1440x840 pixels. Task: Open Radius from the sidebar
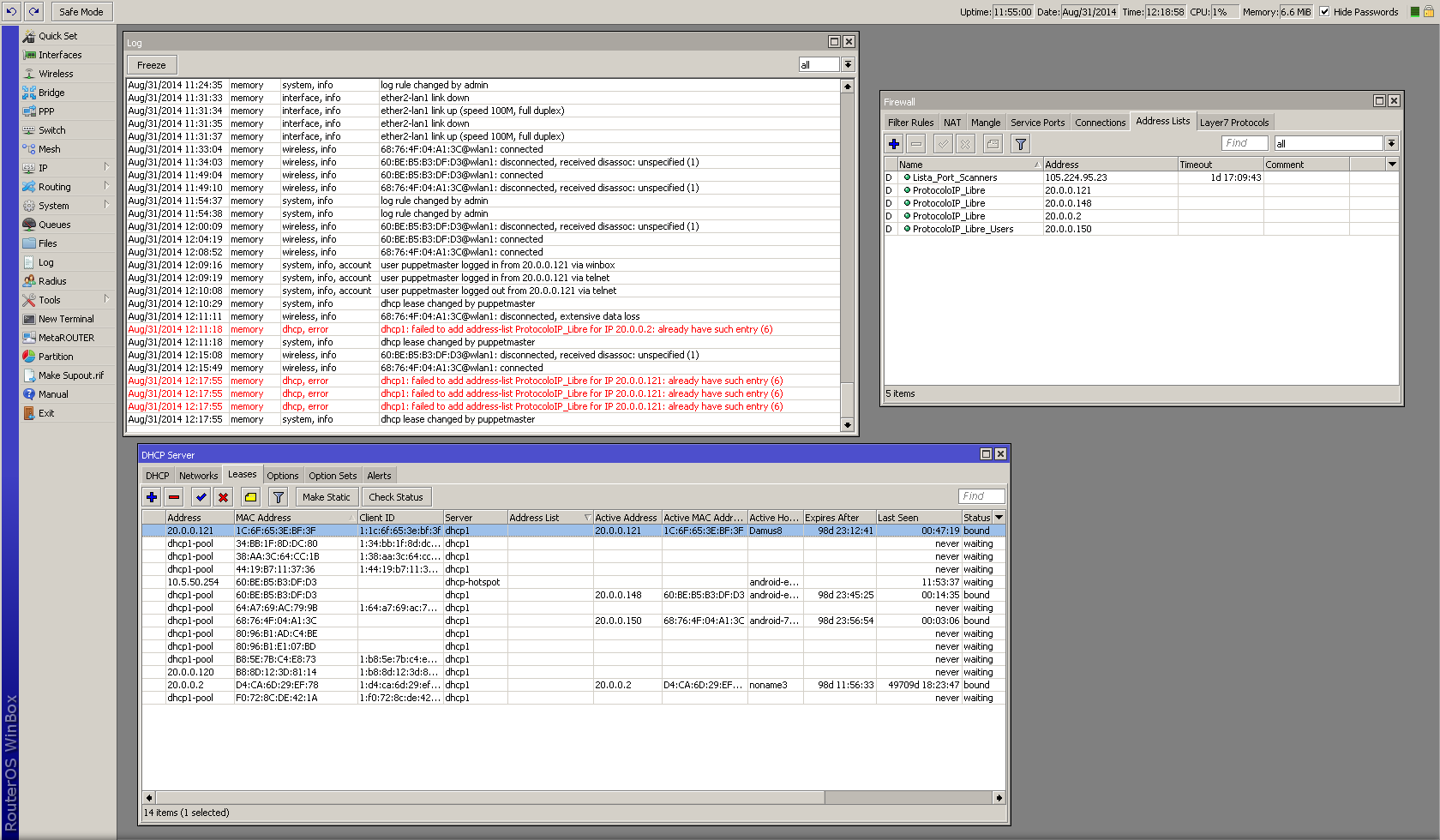(52, 281)
